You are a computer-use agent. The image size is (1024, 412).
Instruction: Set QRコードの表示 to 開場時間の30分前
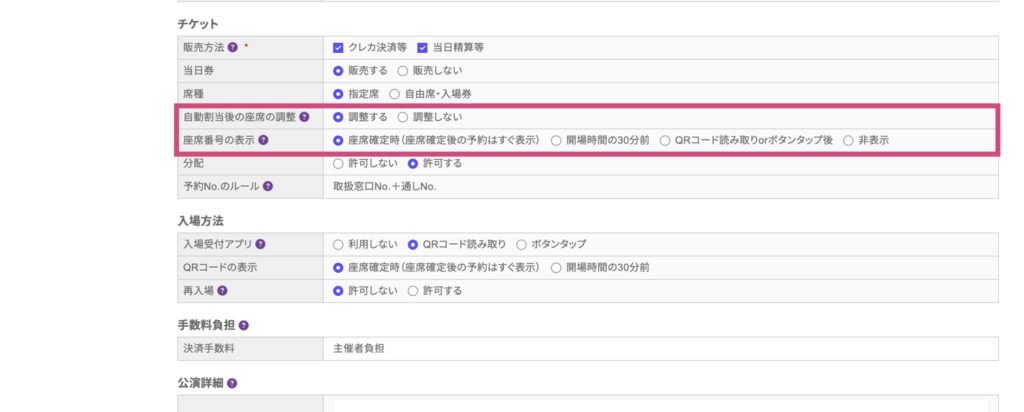click(556, 267)
